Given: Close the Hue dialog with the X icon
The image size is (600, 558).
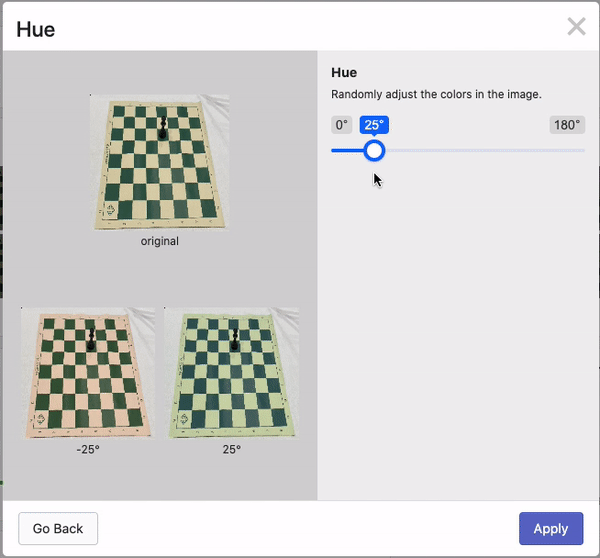Looking at the screenshot, I should (x=576, y=26).
